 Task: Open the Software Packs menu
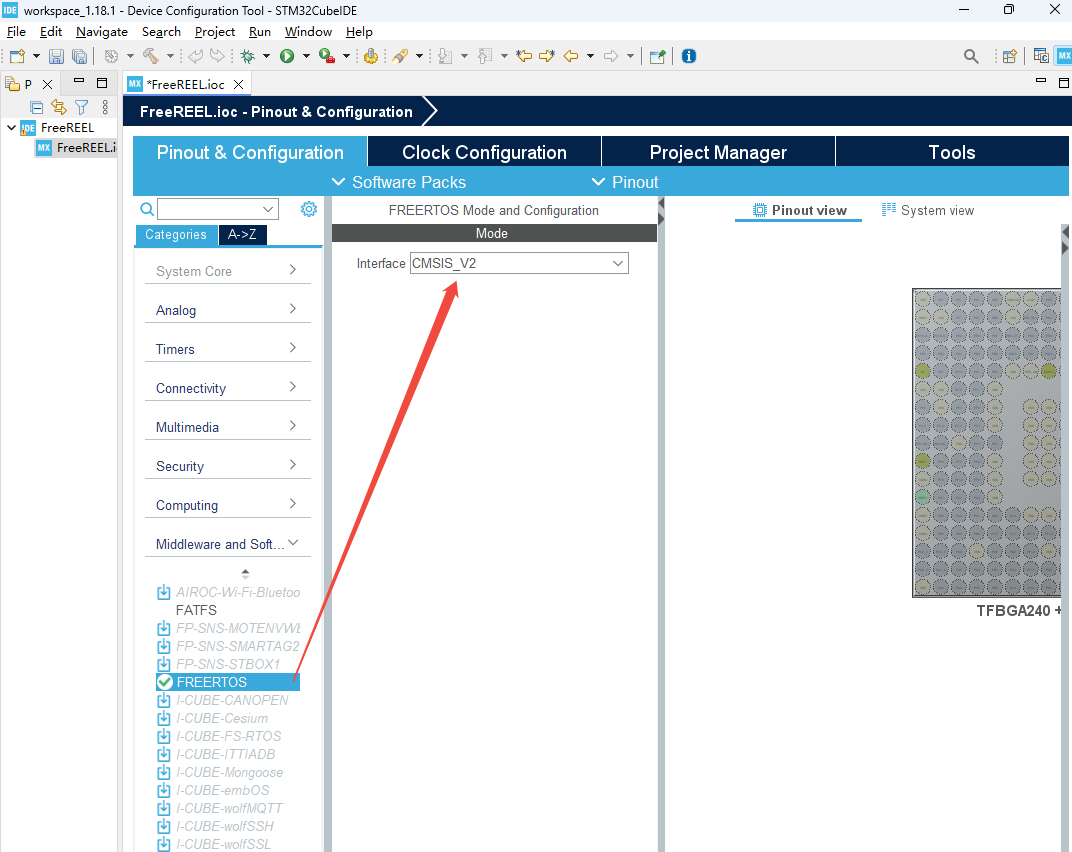click(399, 182)
